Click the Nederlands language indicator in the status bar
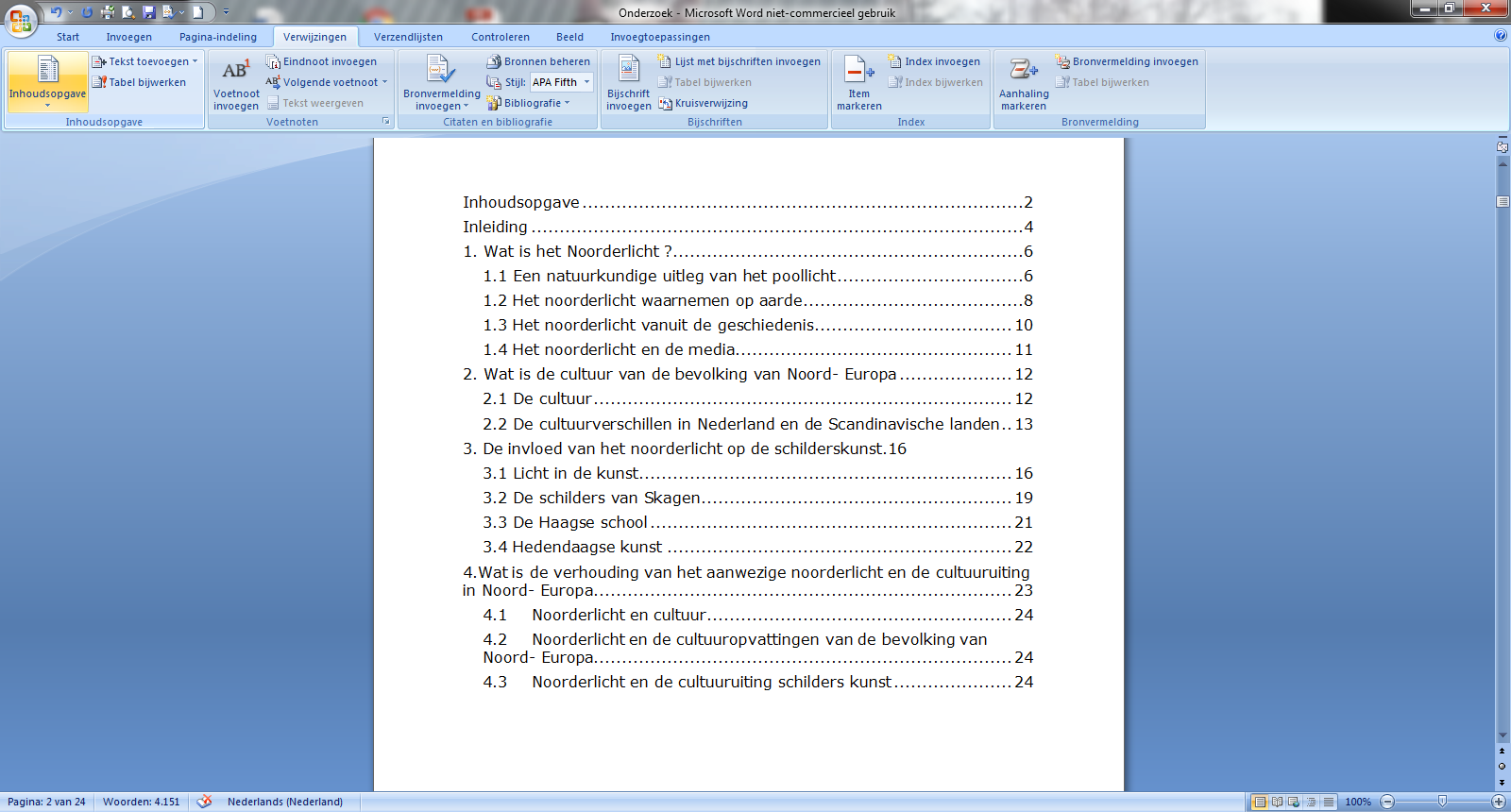This screenshot has height=812, width=1511. click(284, 802)
